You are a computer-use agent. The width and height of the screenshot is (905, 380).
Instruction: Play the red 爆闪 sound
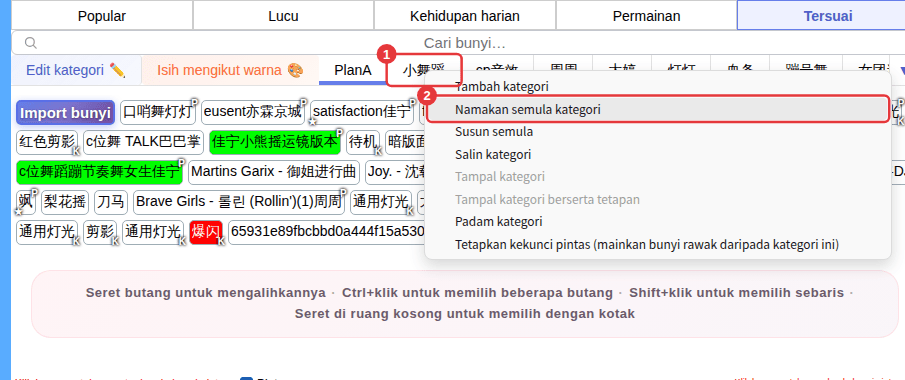tap(206, 232)
